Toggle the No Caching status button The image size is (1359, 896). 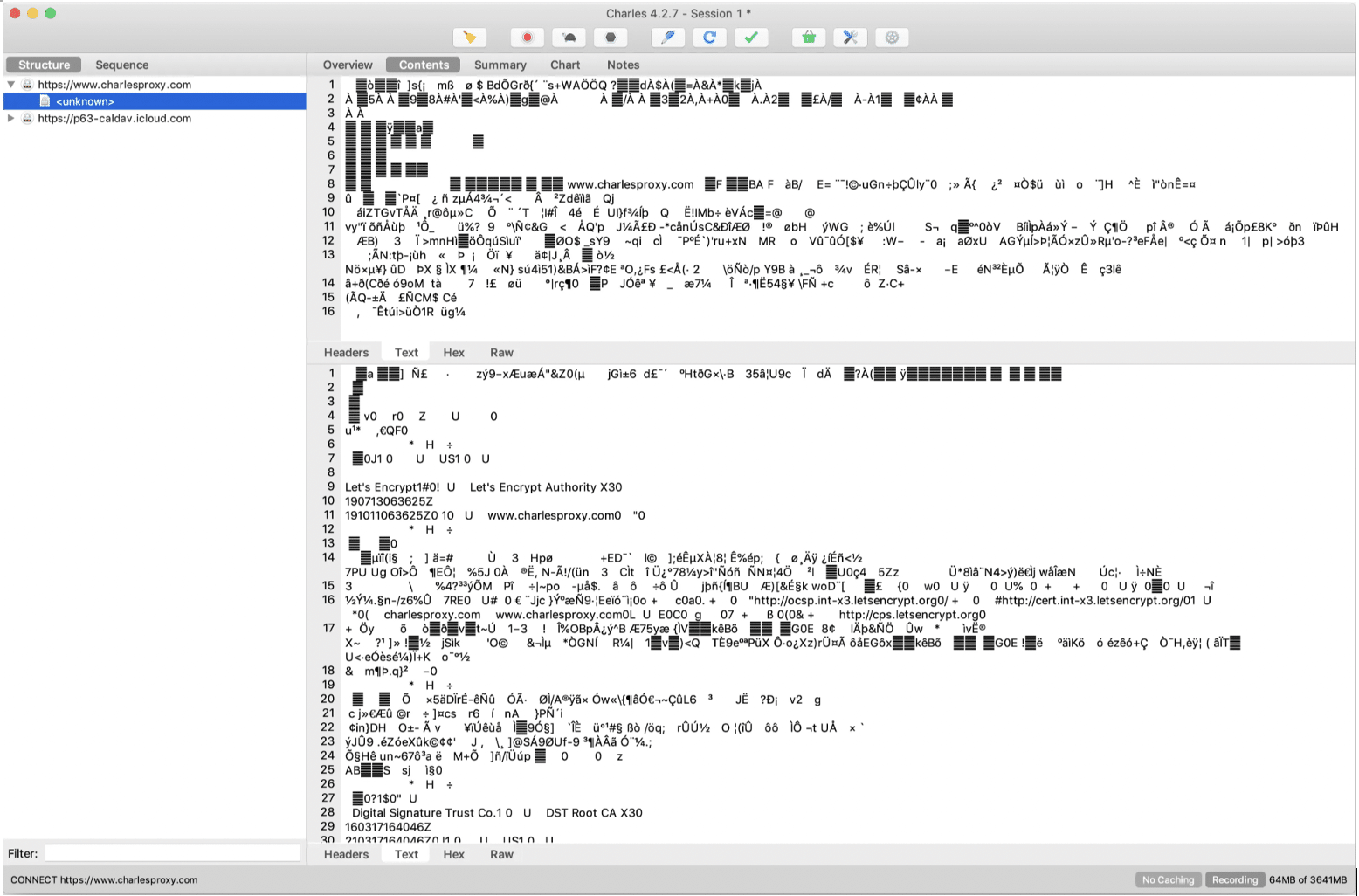point(1168,880)
